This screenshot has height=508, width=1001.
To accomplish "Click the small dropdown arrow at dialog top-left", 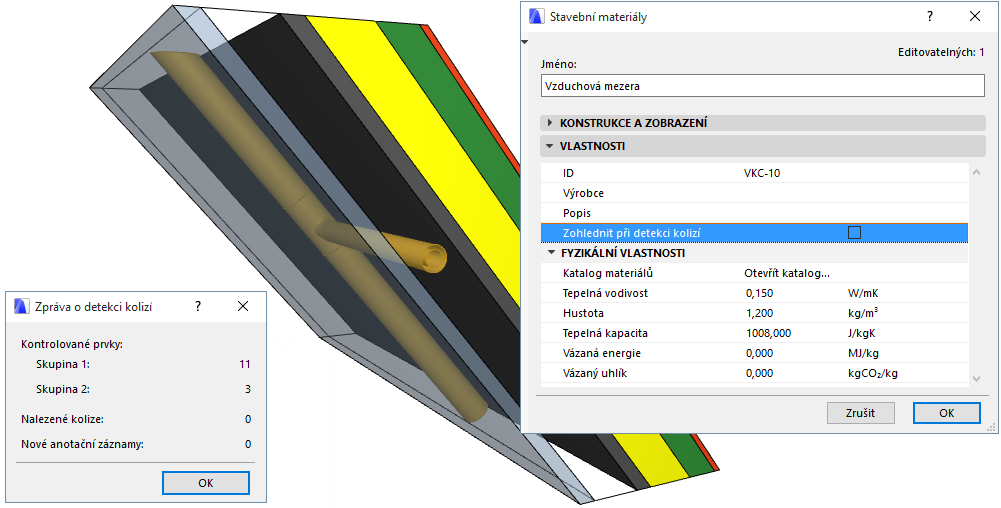I will [x=525, y=42].
